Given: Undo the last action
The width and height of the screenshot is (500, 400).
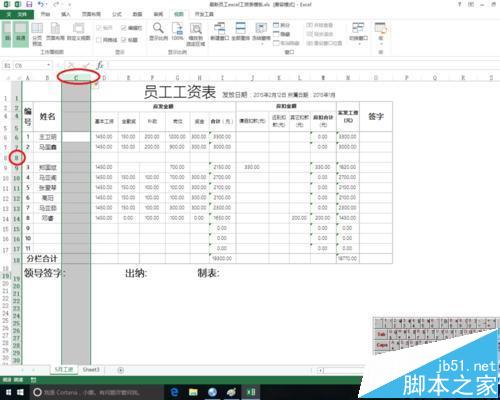Looking at the screenshot, I should pyautogui.click(x=41, y=4).
